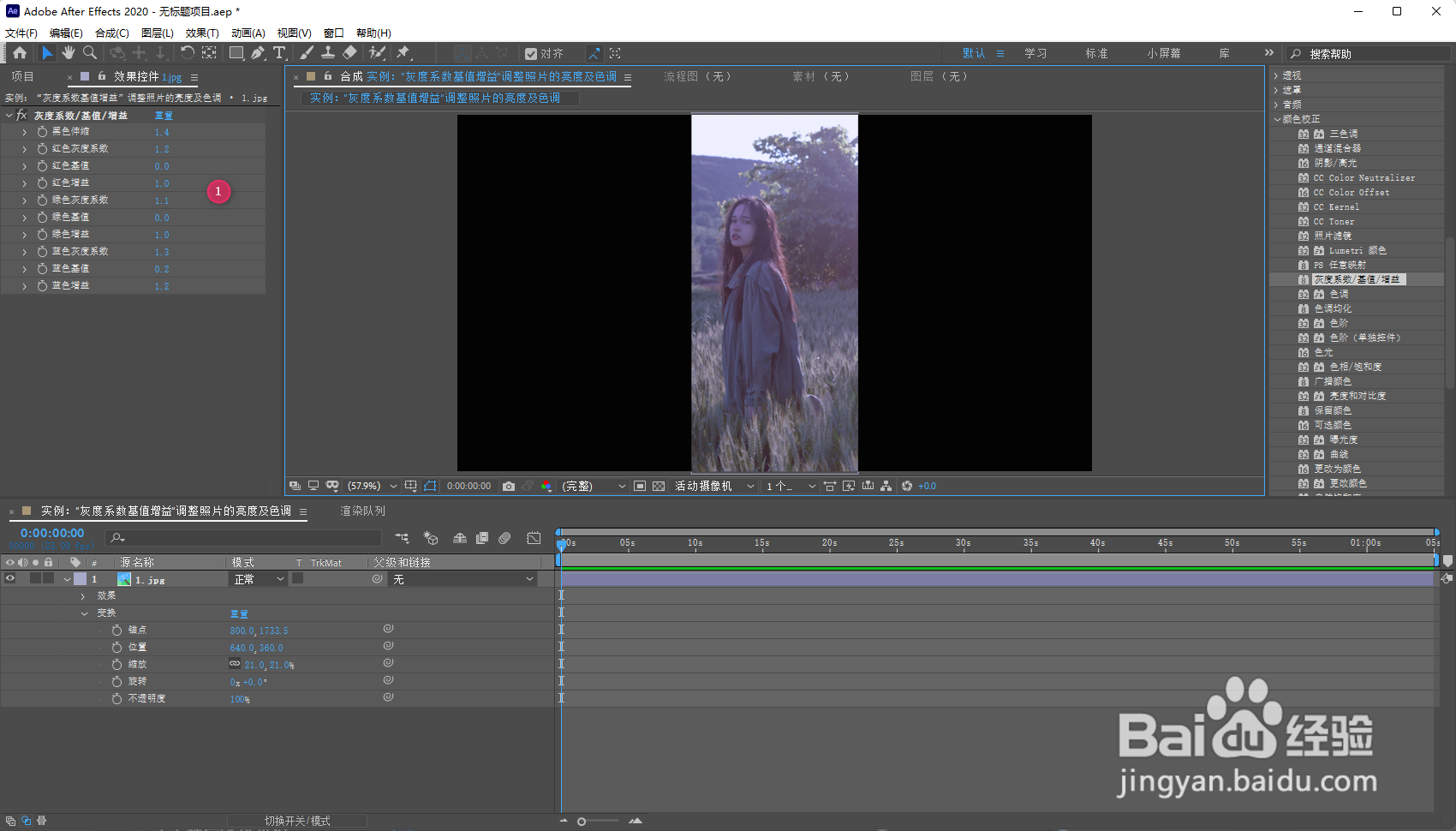Toggle stopwatch for 蓝色增益
The height and width of the screenshot is (831, 1456).
click(x=42, y=286)
